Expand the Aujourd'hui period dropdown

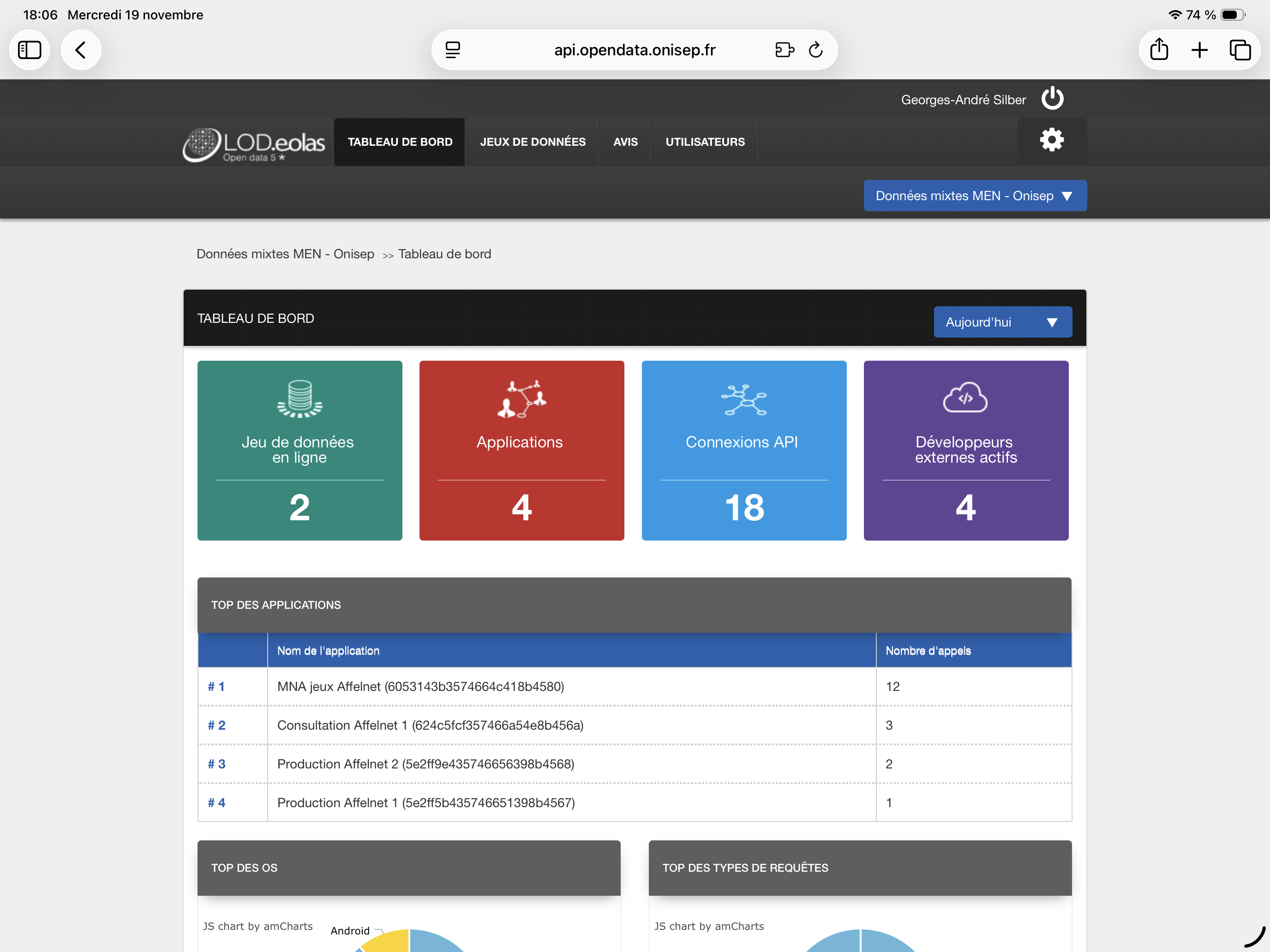pos(1002,322)
